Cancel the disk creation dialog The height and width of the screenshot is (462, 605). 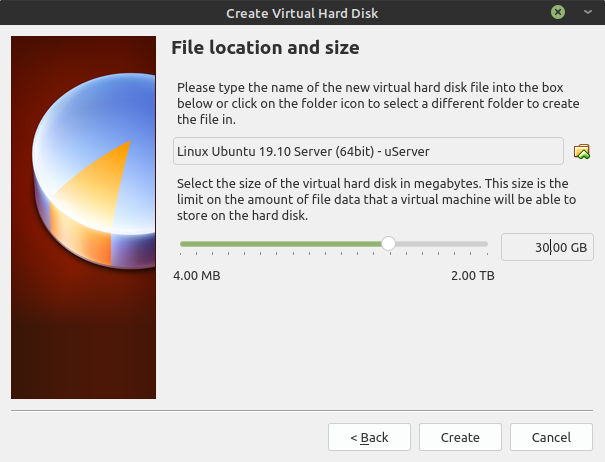click(x=551, y=437)
